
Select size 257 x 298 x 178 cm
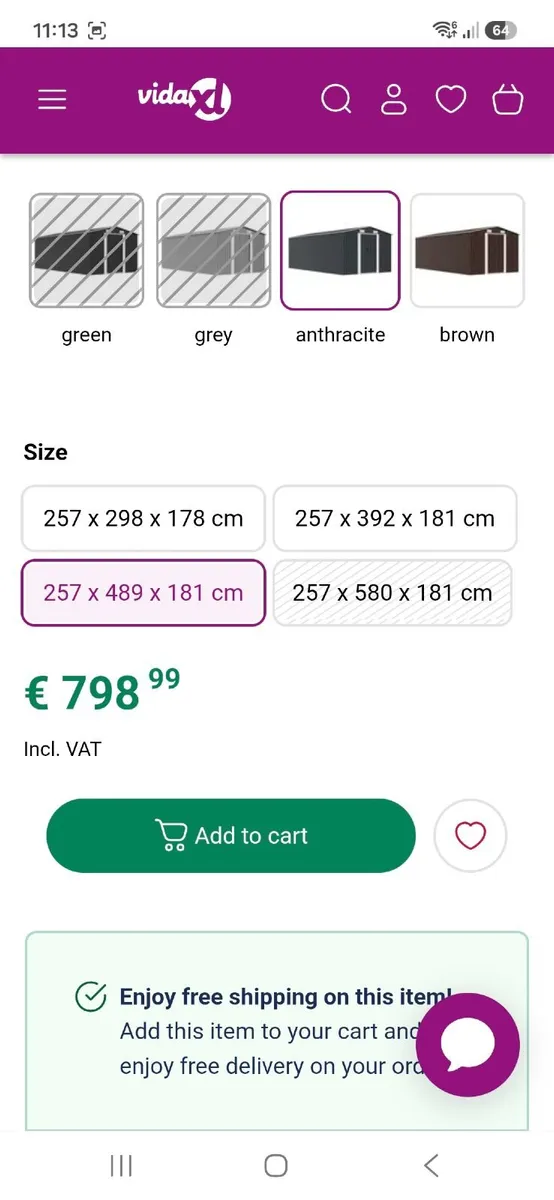(x=143, y=518)
